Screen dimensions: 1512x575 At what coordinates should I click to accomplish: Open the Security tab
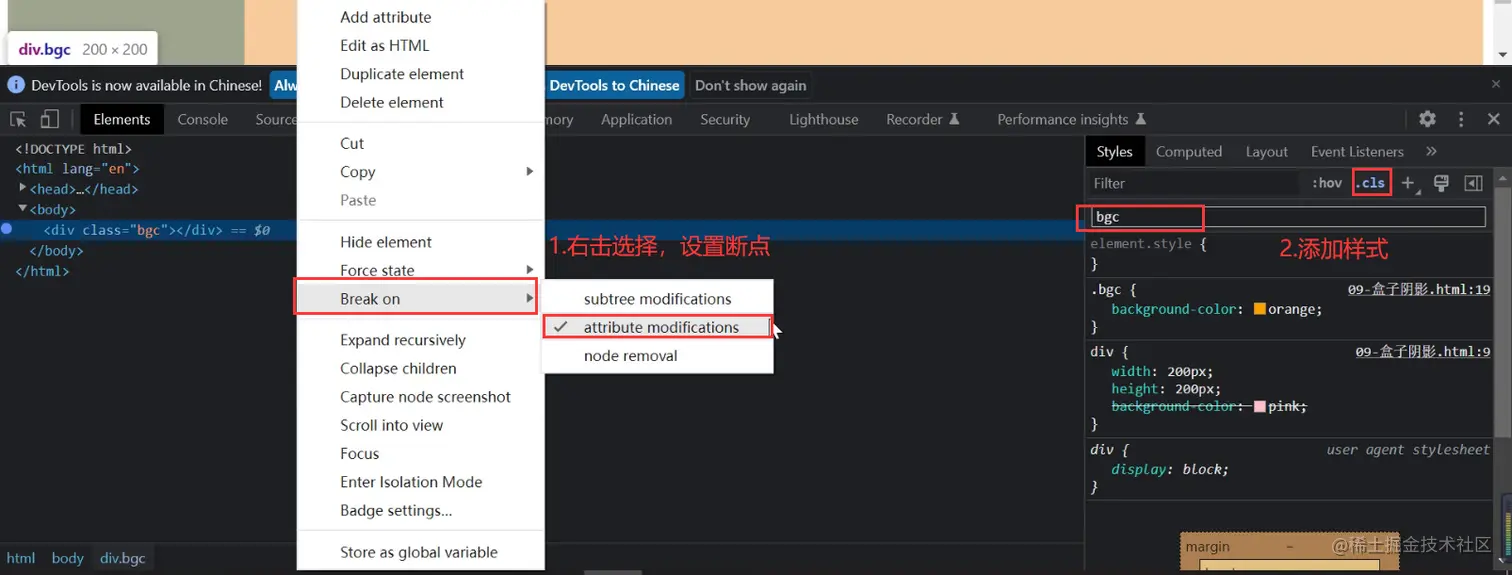(x=725, y=119)
